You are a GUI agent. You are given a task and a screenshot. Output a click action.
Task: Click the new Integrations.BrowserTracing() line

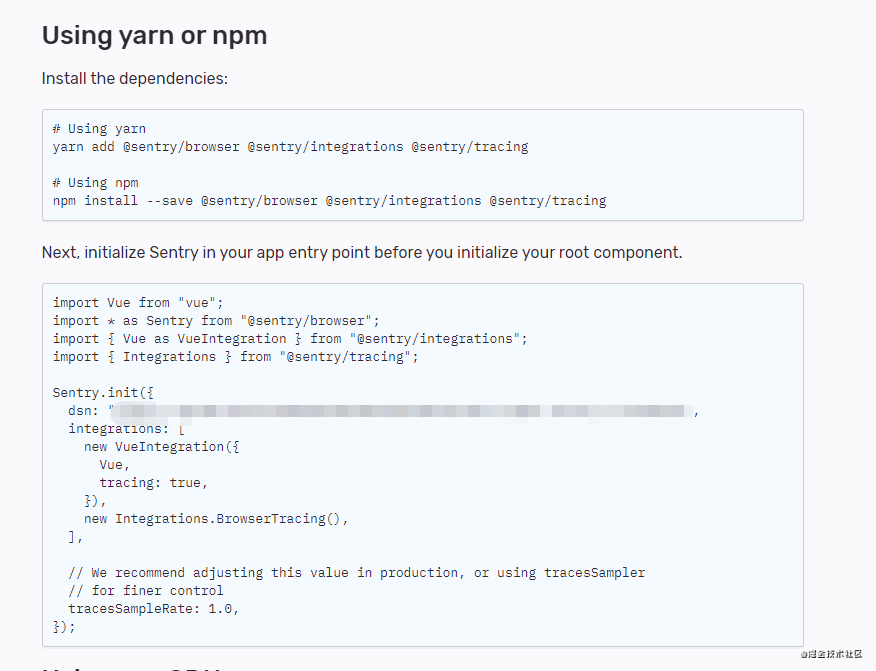pyautogui.click(x=216, y=518)
